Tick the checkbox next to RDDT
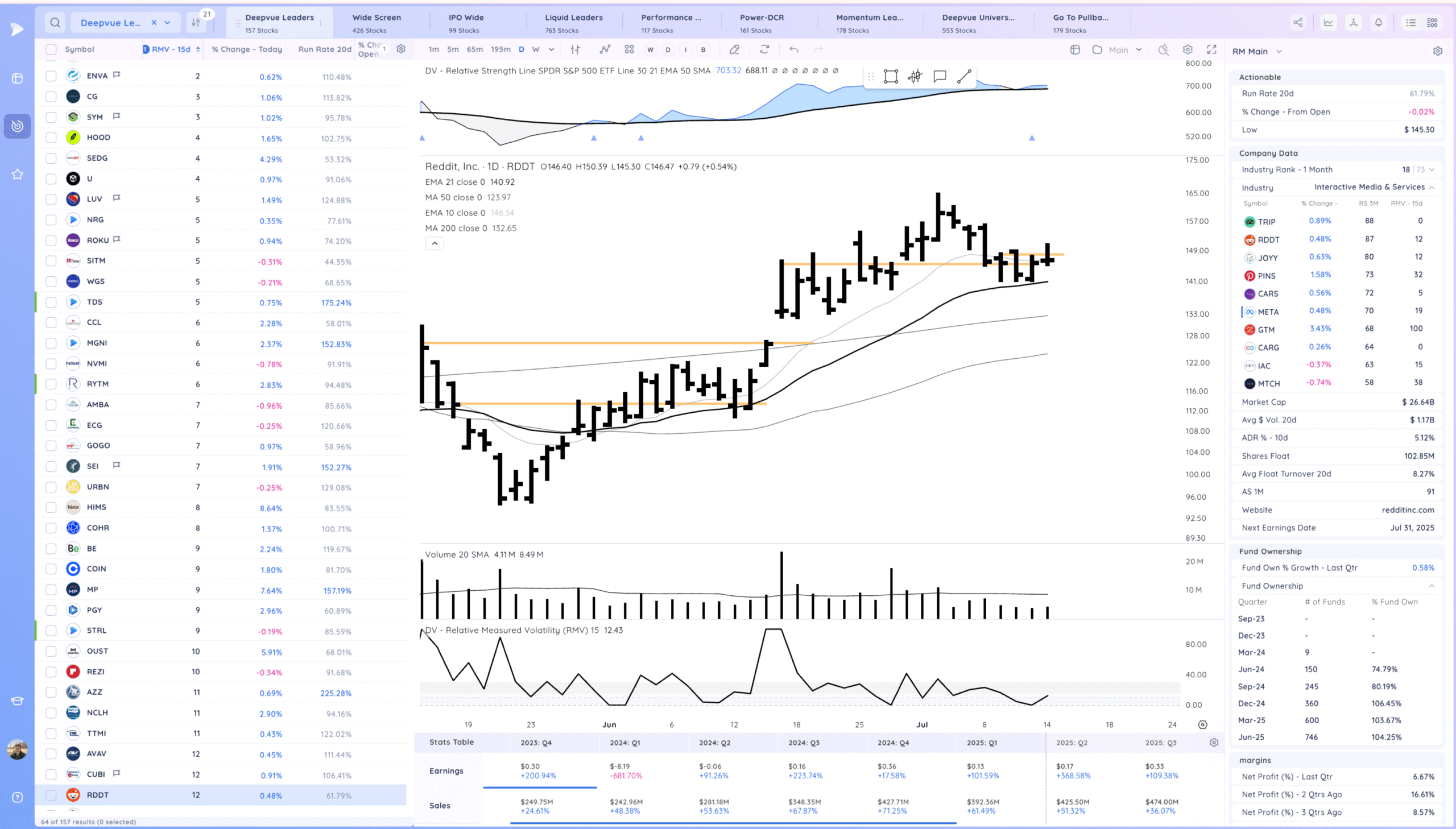Image resolution: width=1456 pixels, height=829 pixels. point(51,795)
